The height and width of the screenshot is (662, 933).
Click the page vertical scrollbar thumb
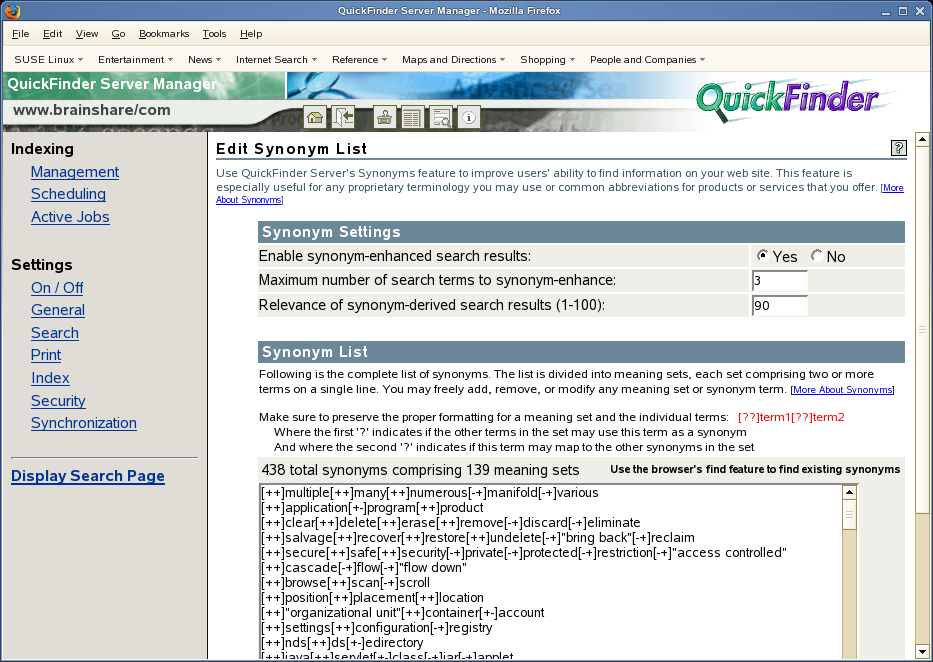click(x=922, y=330)
